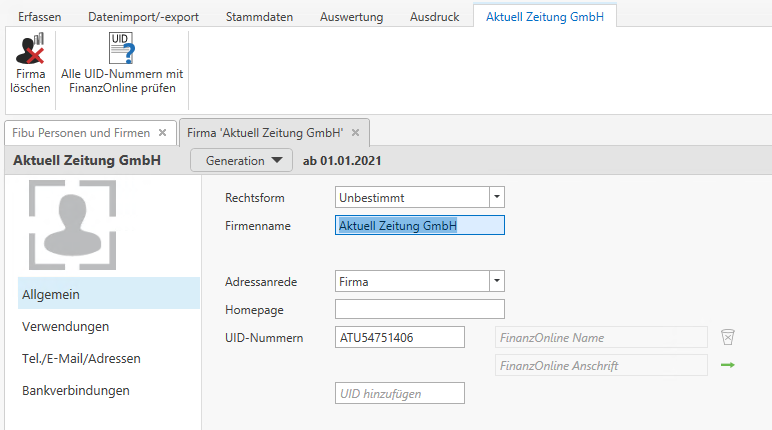Image resolution: width=772 pixels, height=430 pixels.
Task: Open the Stammdaten ribbon tab
Action: 259,17
